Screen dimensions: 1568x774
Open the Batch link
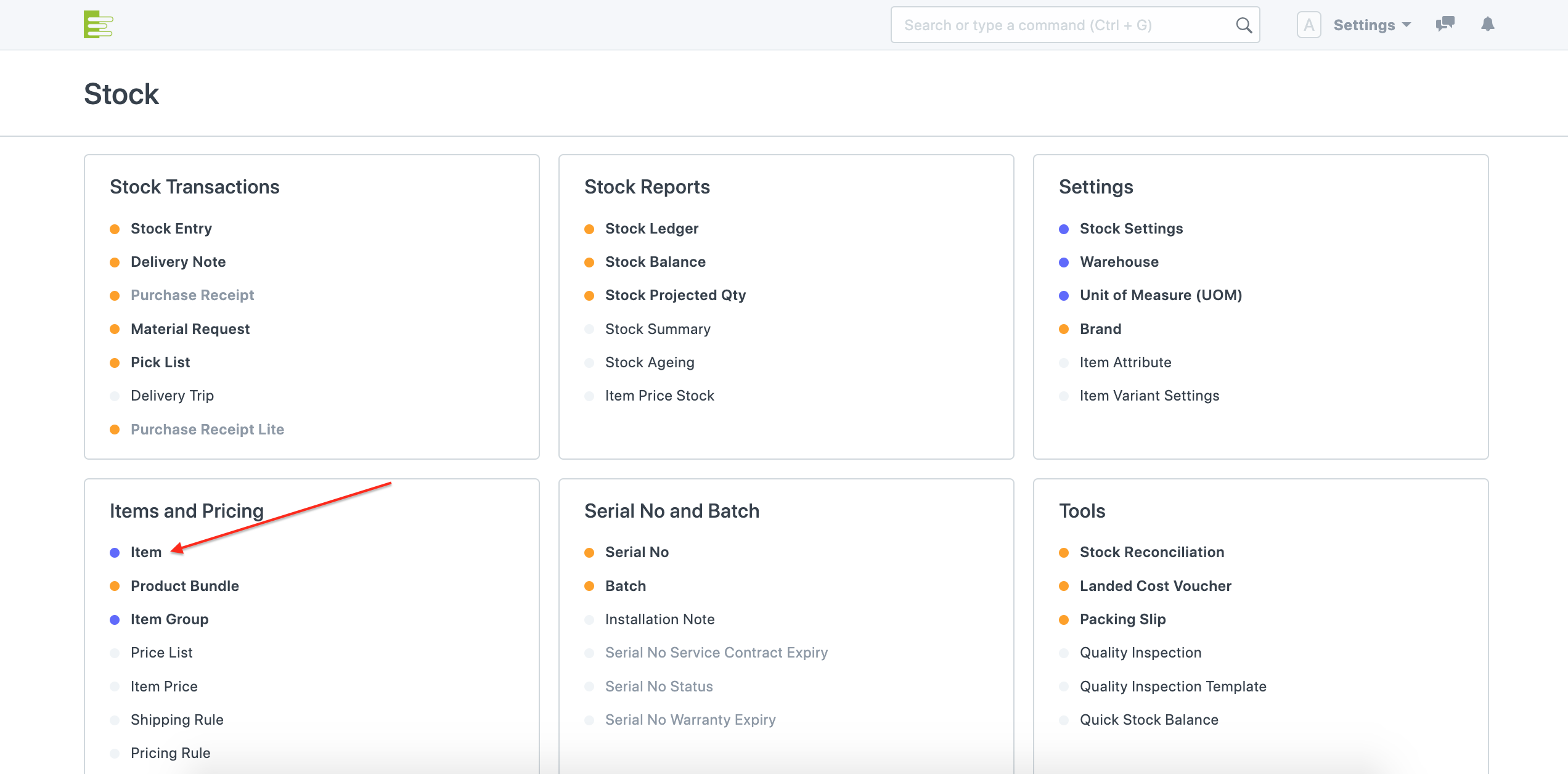[626, 586]
